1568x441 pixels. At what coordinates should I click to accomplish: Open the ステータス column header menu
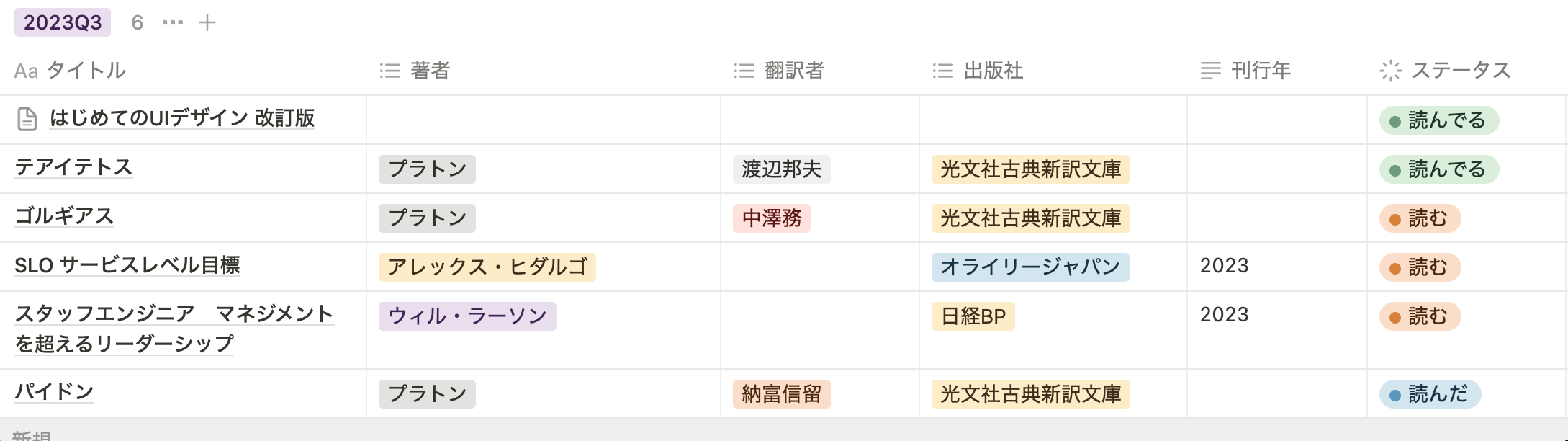(1460, 71)
